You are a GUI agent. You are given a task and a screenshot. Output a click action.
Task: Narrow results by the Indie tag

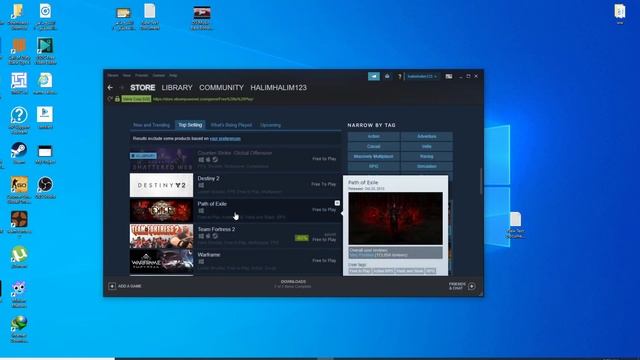click(x=427, y=146)
